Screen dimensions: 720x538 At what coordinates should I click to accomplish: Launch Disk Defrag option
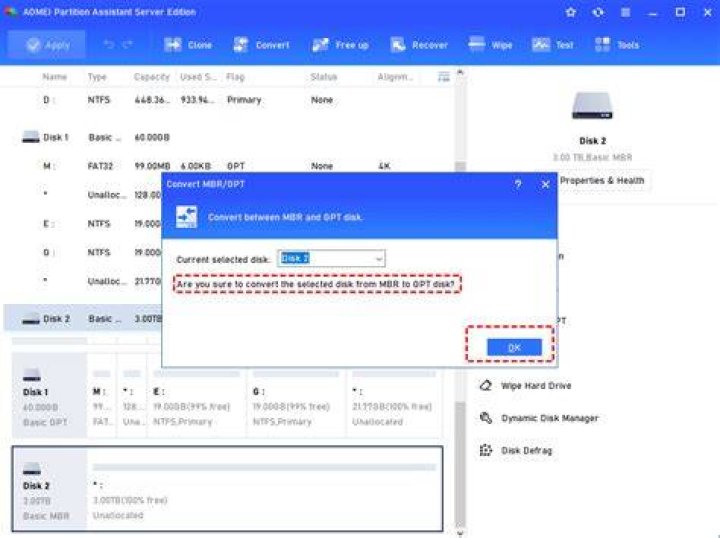coord(526,451)
